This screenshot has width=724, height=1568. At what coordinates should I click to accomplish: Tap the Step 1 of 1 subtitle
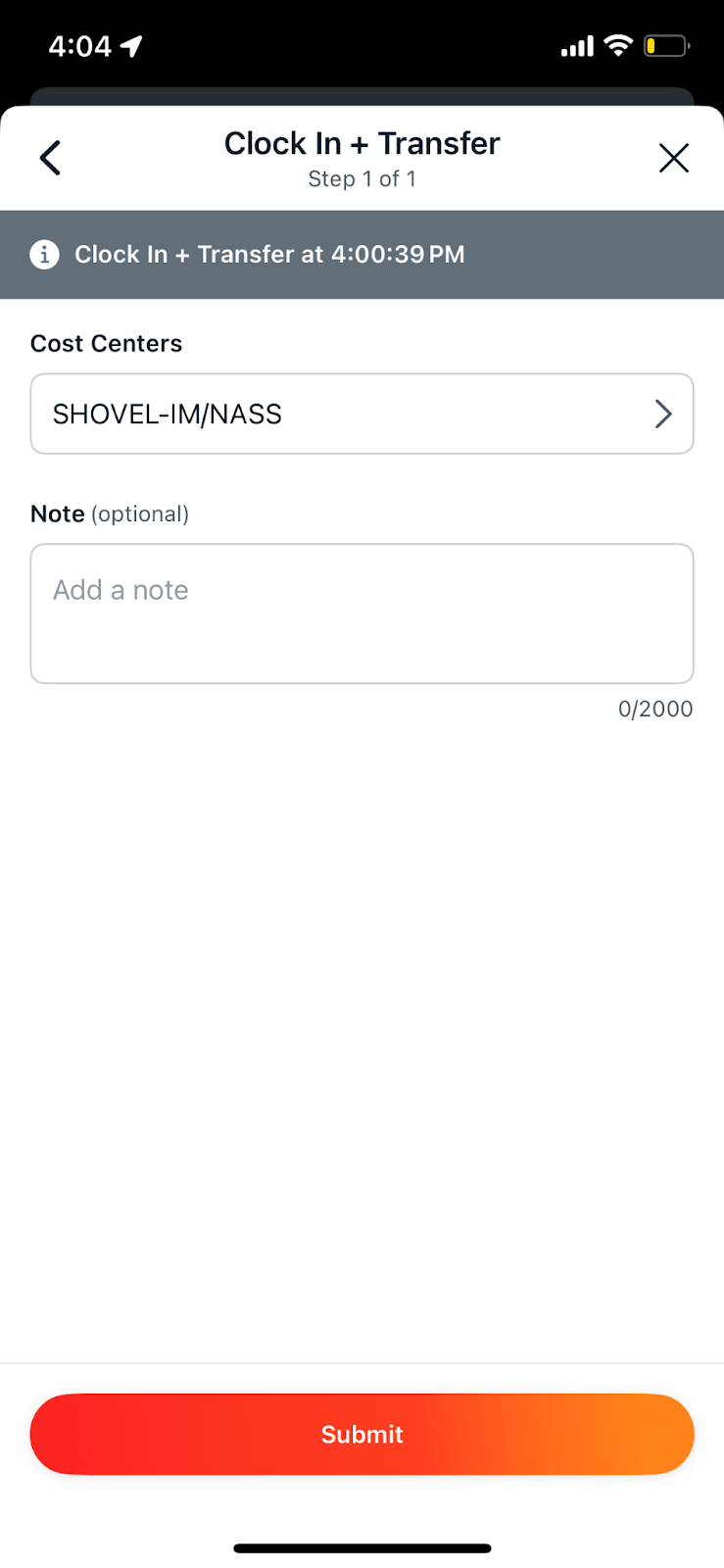tap(362, 179)
